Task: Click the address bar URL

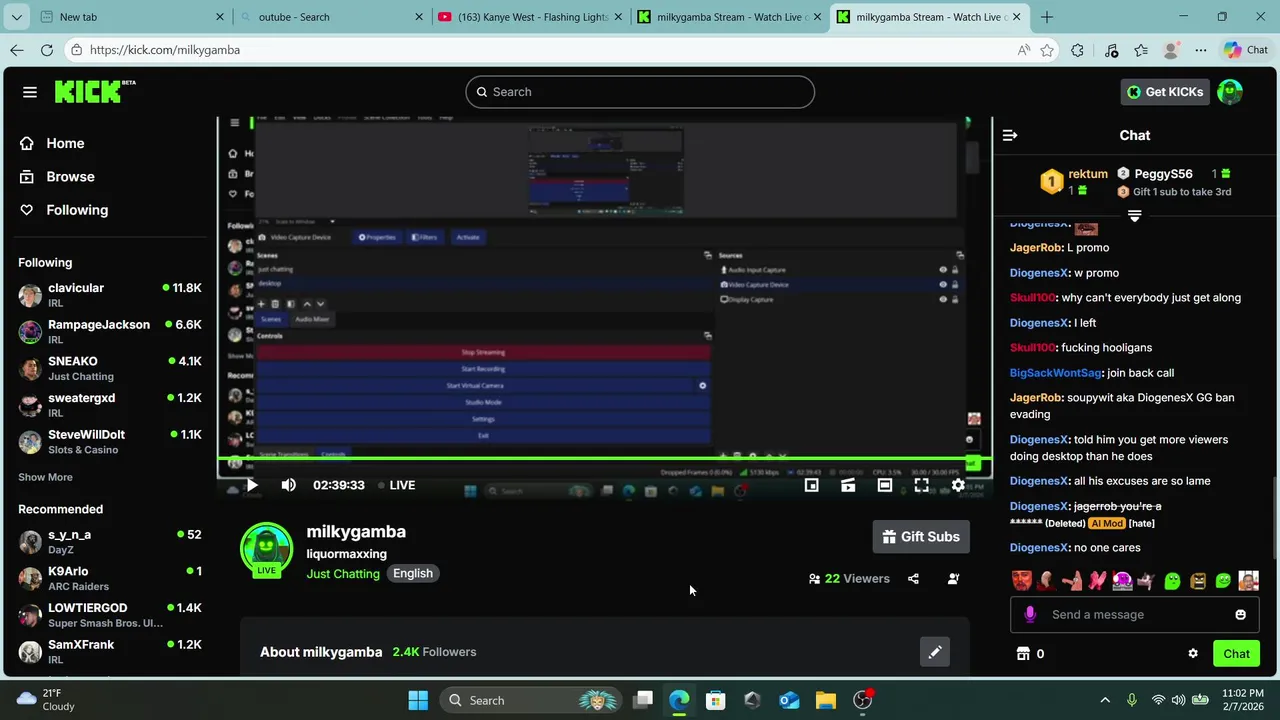Action: click(165, 50)
